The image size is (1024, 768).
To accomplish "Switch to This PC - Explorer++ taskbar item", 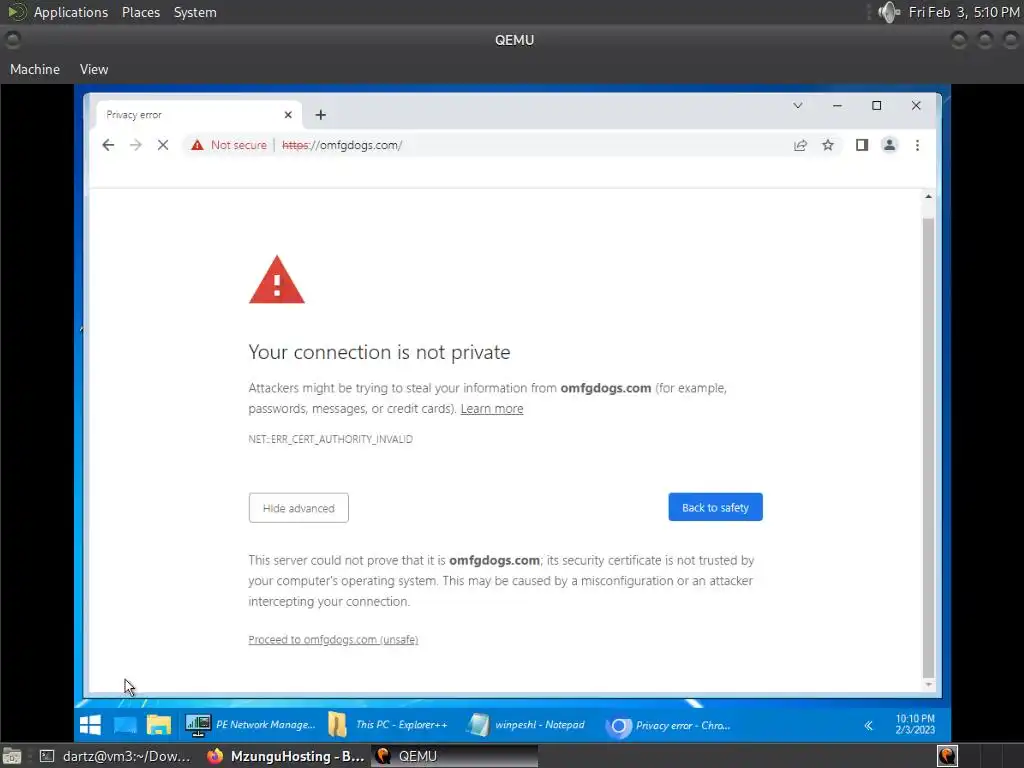I will [388, 725].
